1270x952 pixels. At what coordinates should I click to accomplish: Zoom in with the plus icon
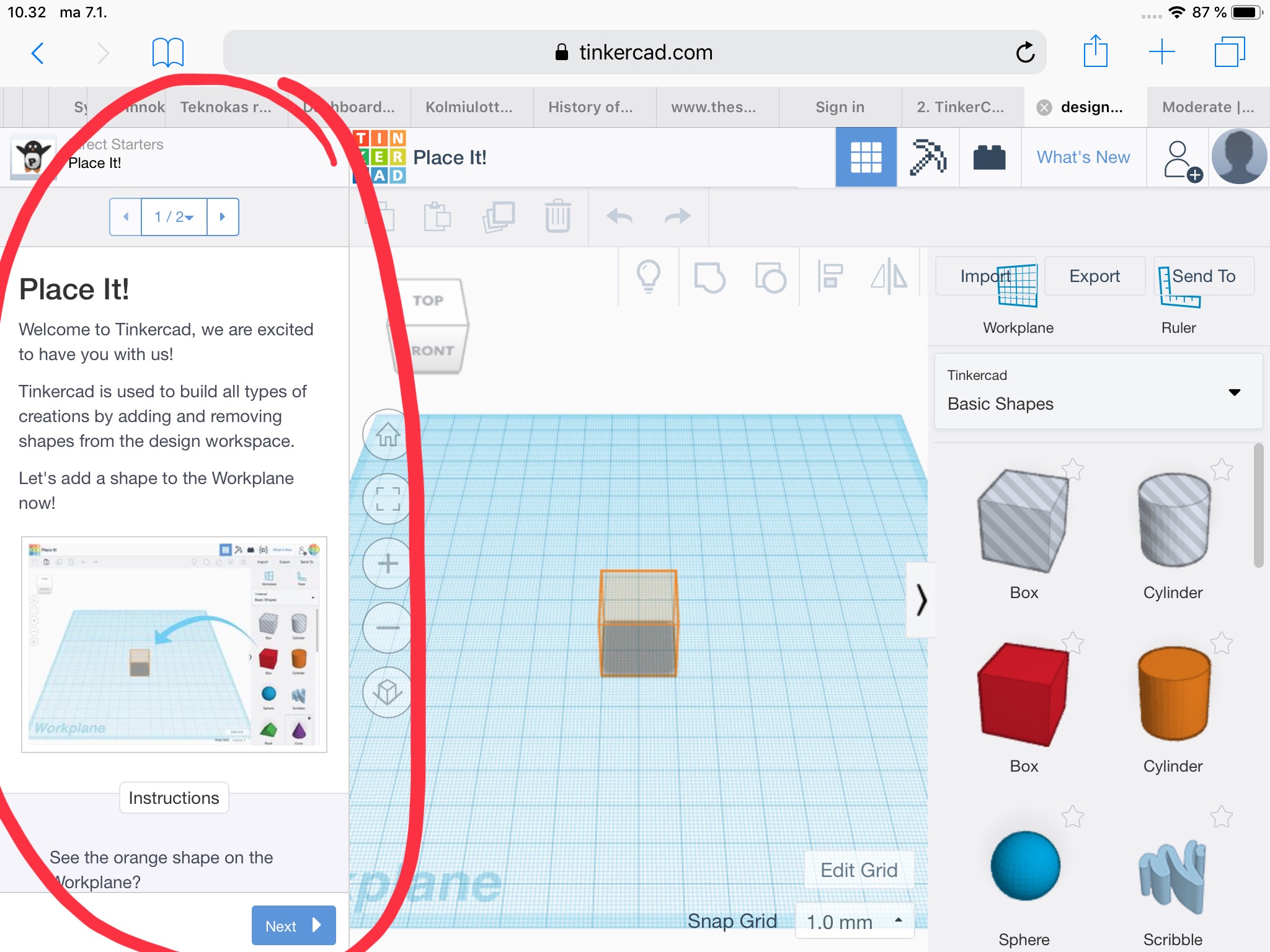[388, 563]
